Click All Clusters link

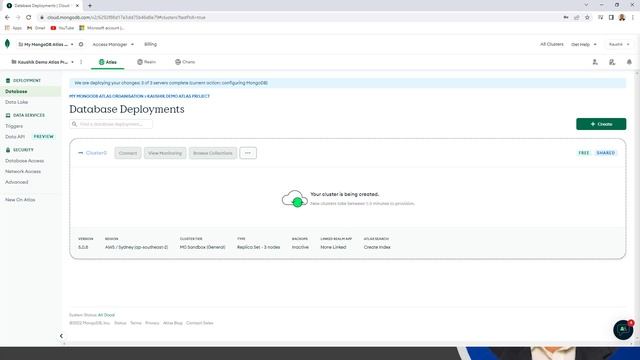[x=551, y=44]
